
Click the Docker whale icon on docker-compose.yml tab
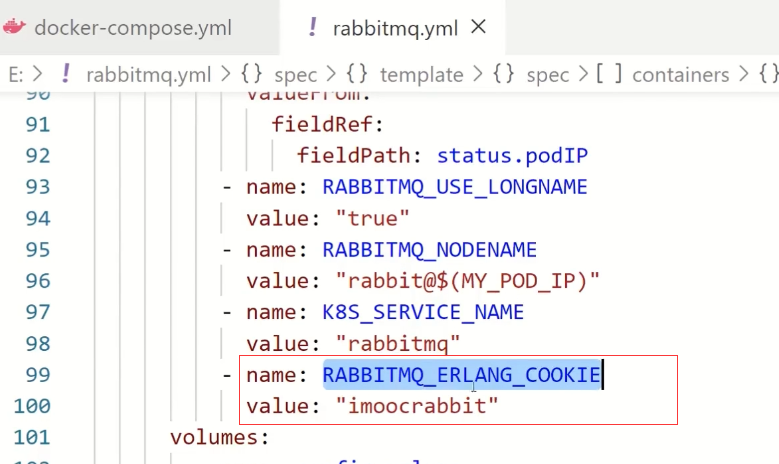(14, 27)
